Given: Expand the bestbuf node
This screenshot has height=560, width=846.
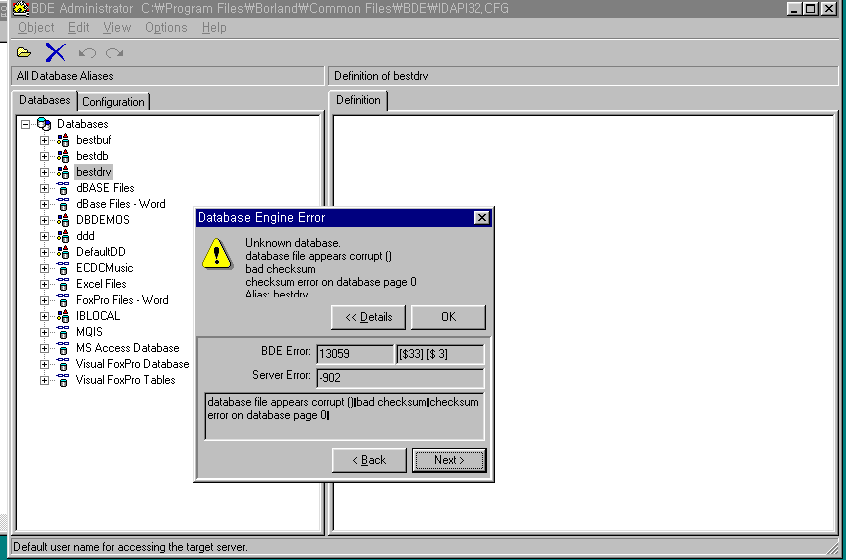Looking at the screenshot, I should click(x=44, y=140).
